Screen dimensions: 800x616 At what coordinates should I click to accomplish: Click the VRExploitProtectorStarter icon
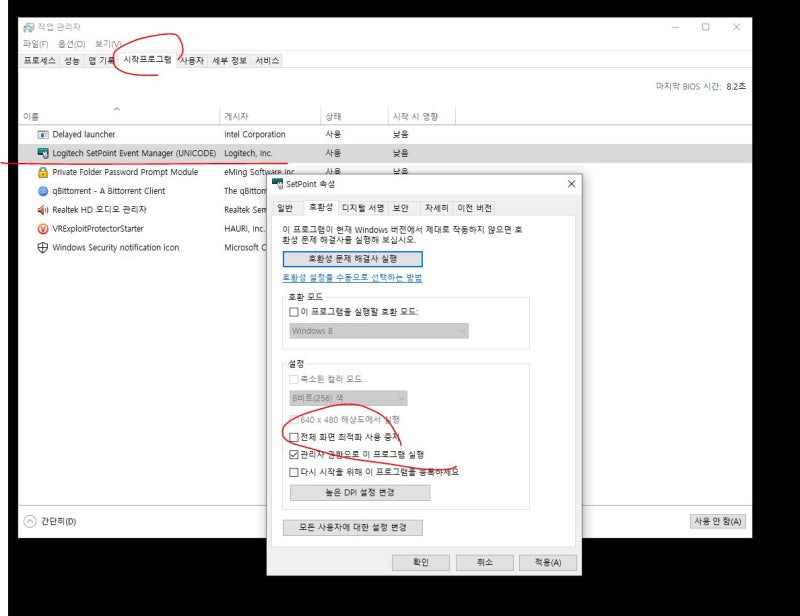43,229
